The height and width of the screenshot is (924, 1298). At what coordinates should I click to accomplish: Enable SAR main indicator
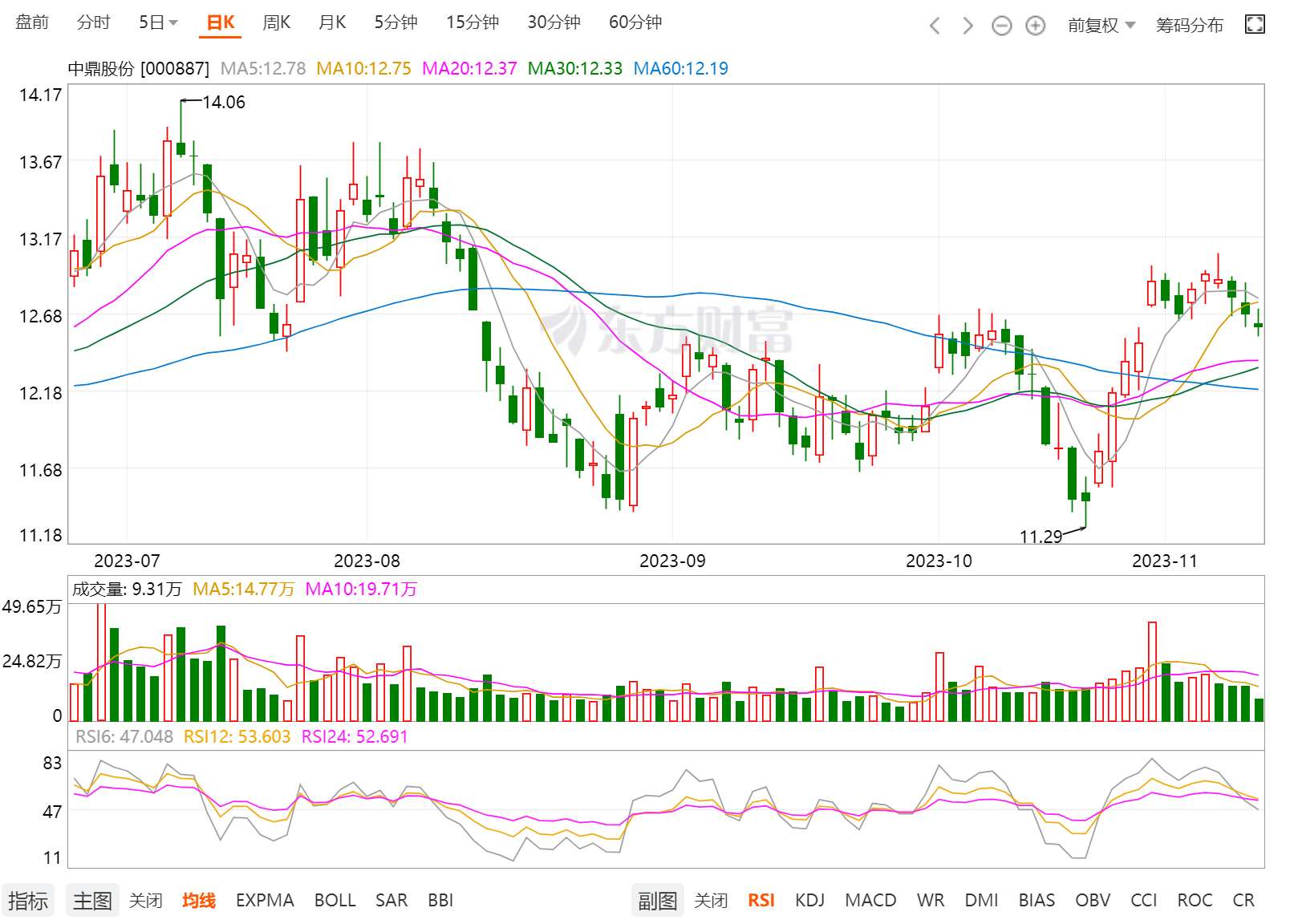[391, 901]
